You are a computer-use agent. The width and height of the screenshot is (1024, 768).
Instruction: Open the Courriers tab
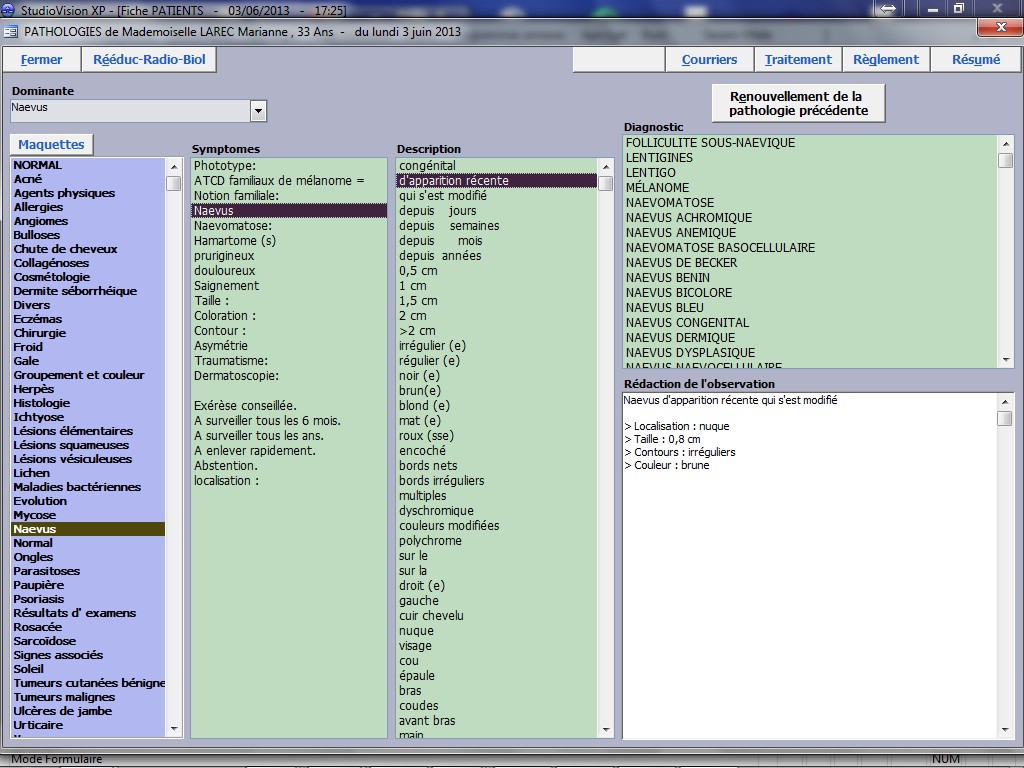(x=709, y=60)
